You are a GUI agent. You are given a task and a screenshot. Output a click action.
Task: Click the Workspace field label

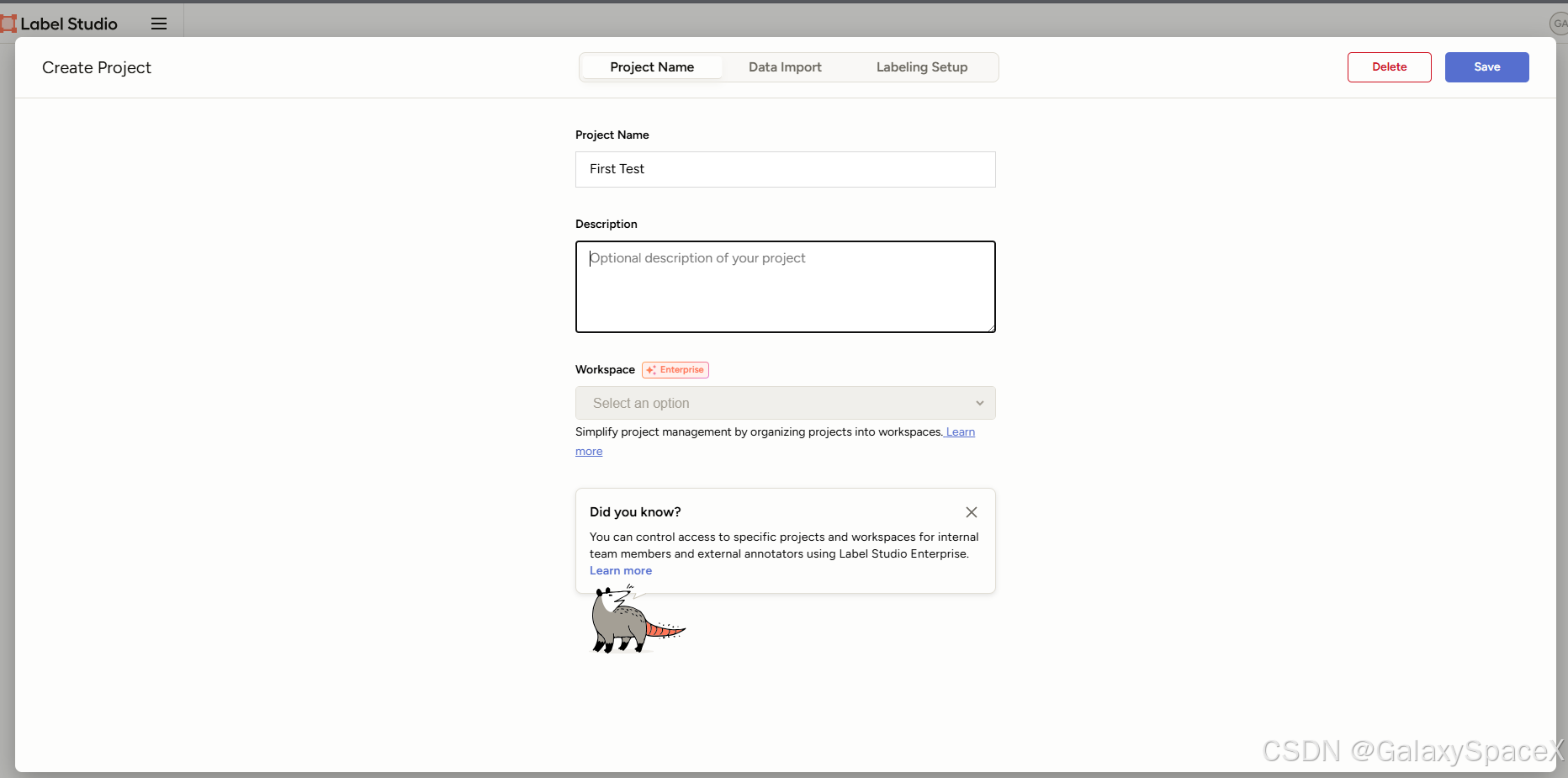coord(605,370)
